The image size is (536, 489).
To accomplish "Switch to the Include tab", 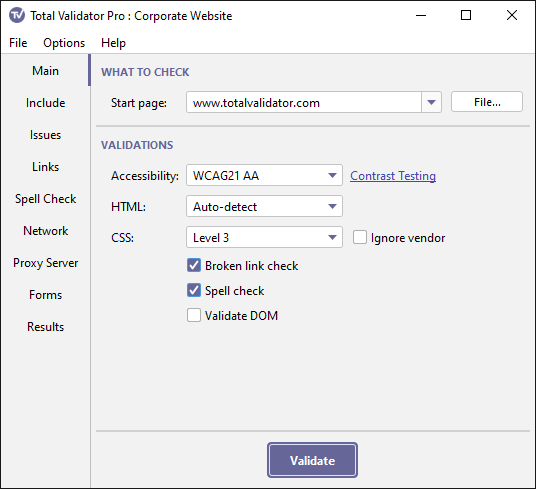I will [x=45, y=103].
